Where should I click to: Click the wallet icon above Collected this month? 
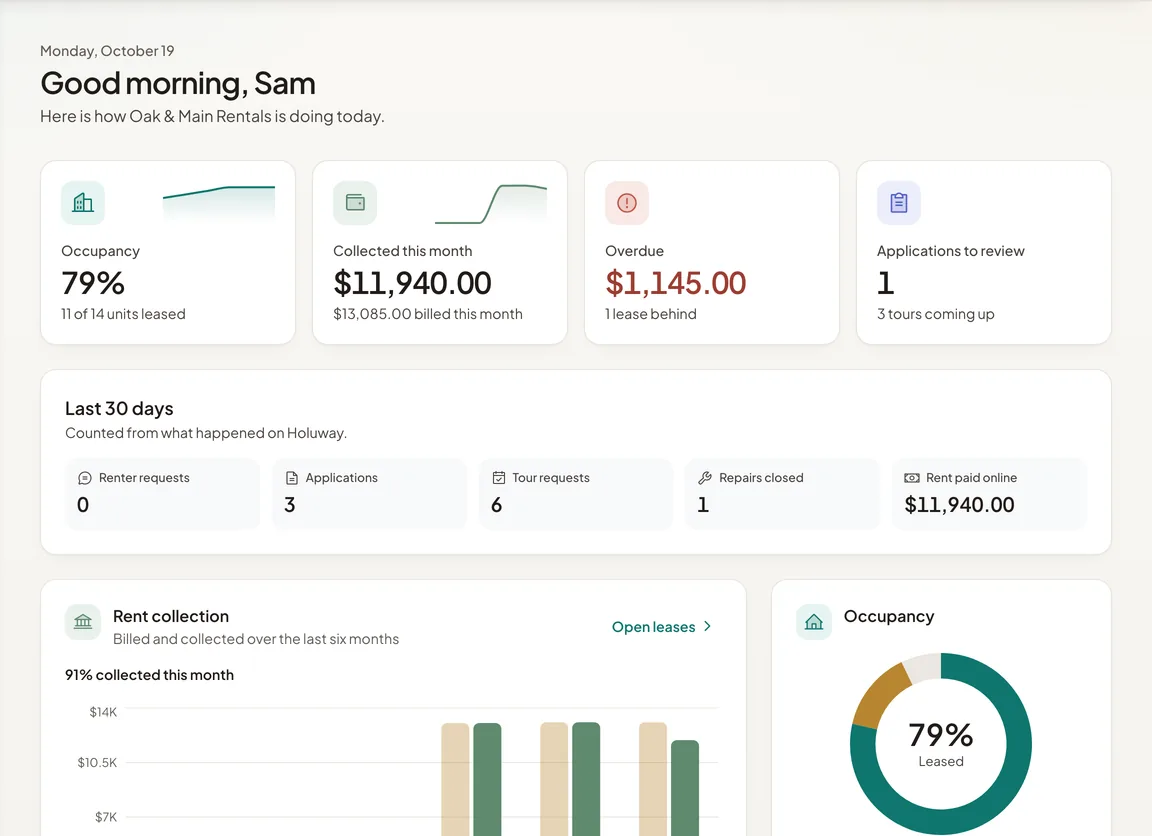click(355, 203)
